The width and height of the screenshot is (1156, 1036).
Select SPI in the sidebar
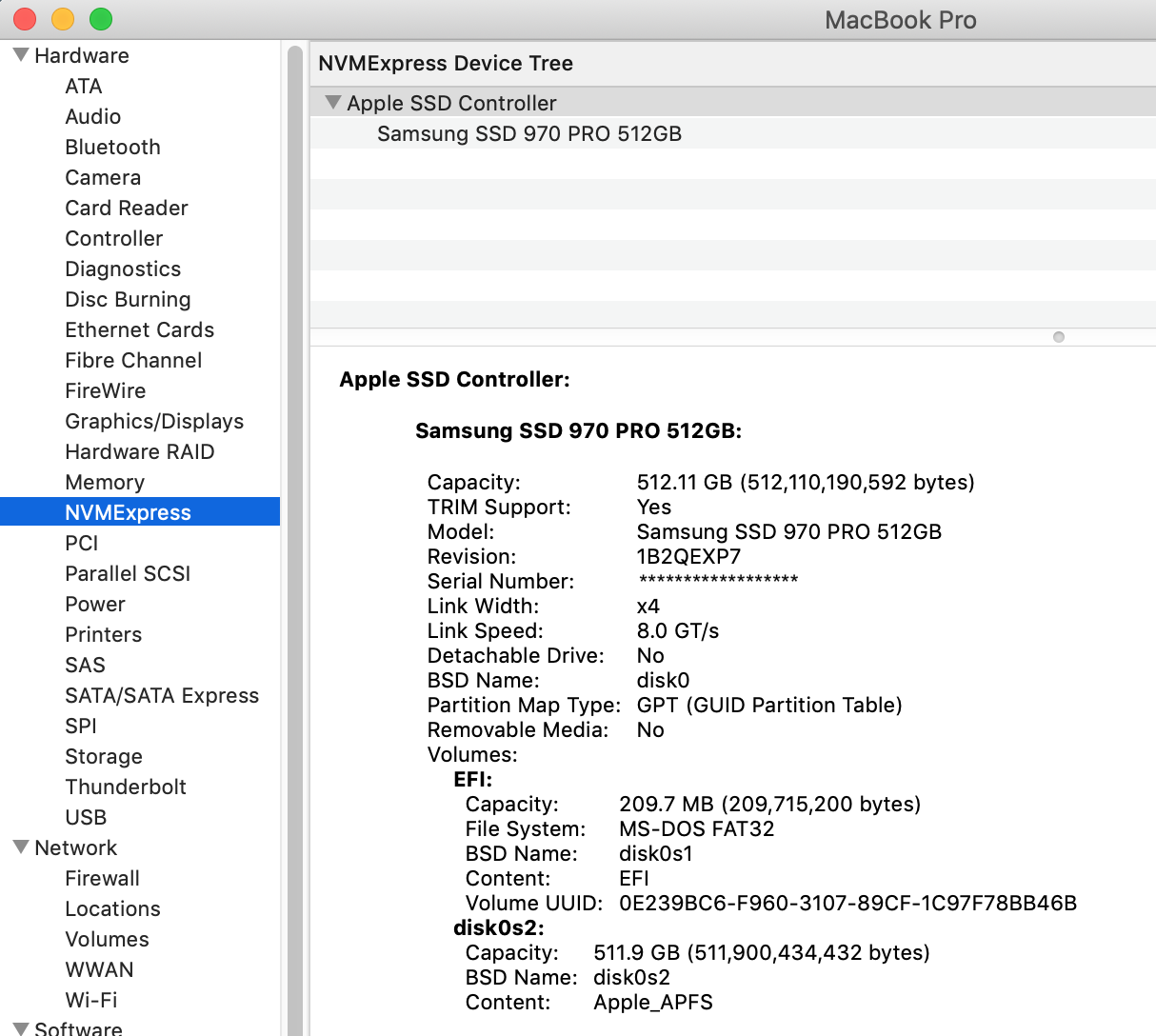click(81, 726)
